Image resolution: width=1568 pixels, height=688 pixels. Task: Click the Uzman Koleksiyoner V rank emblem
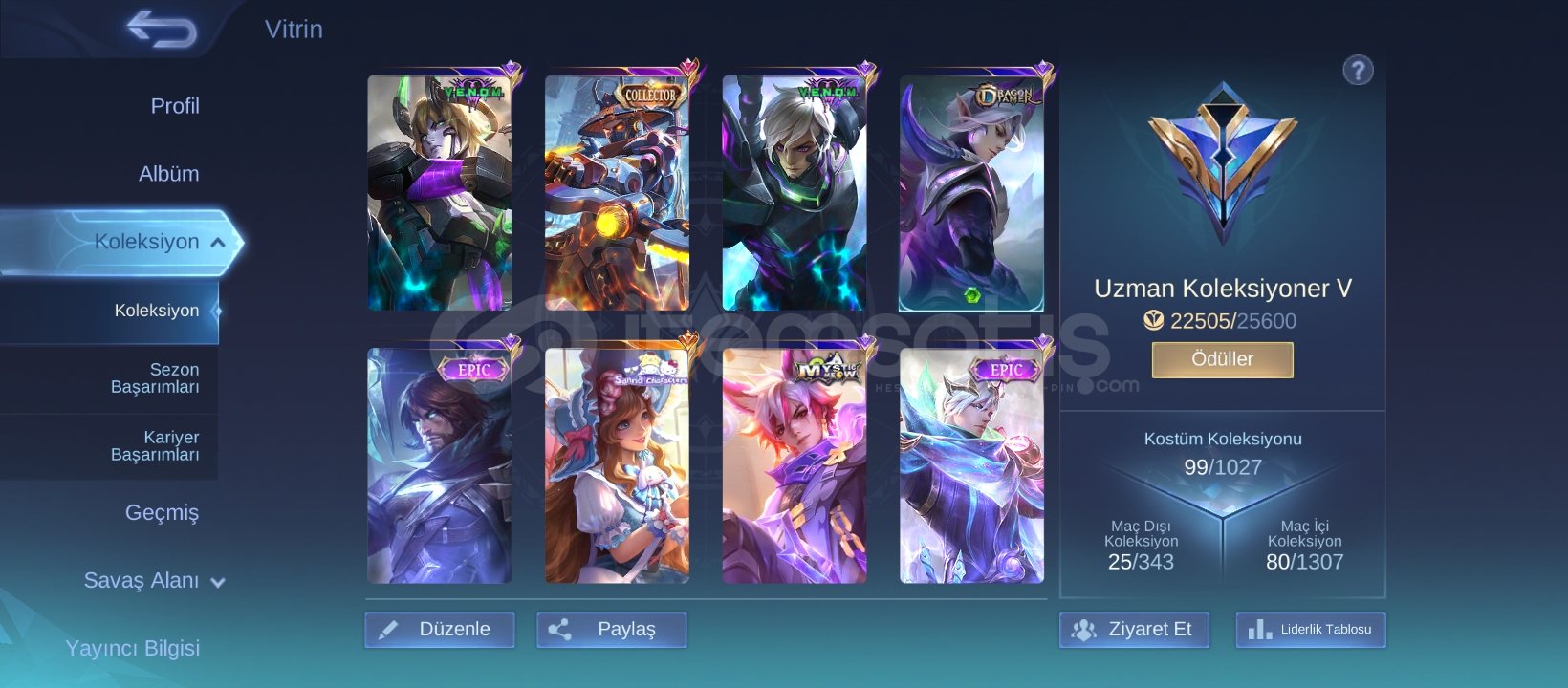[x=1222, y=162]
